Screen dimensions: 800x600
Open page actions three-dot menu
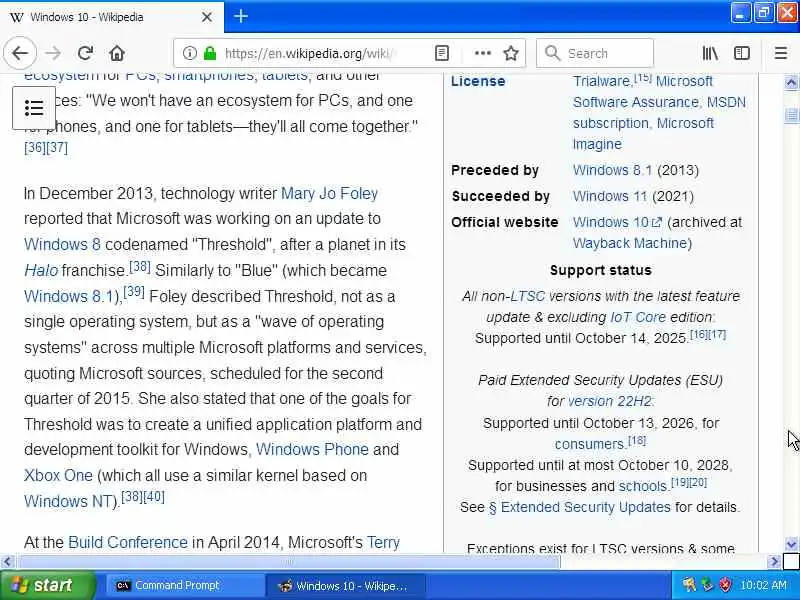point(483,53)
